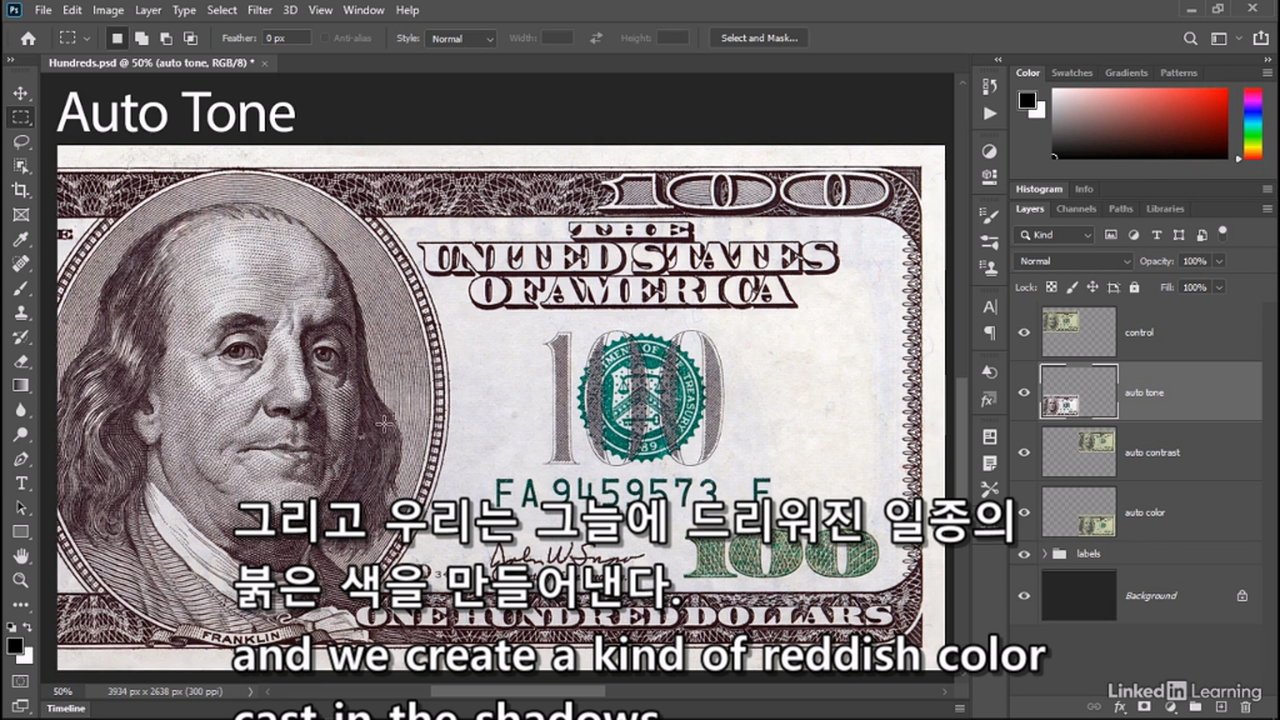Open the Actions panel play icon
The image size is (1280, 720).
[x=990, y=113]
